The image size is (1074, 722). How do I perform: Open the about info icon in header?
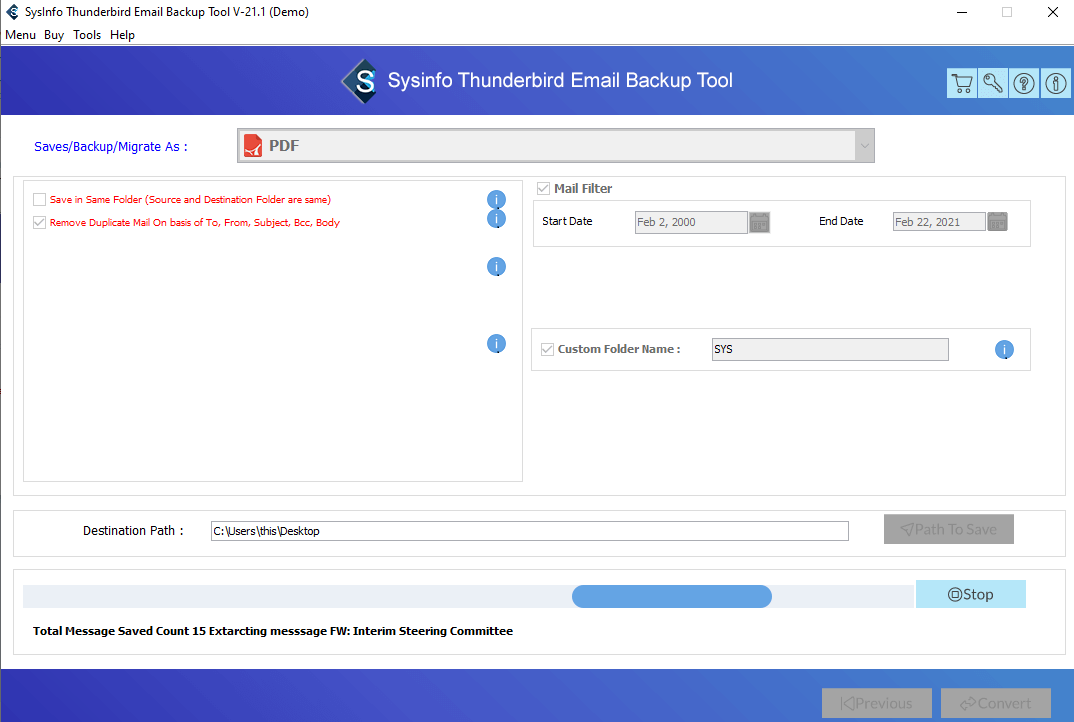[x=1056, y=84]
